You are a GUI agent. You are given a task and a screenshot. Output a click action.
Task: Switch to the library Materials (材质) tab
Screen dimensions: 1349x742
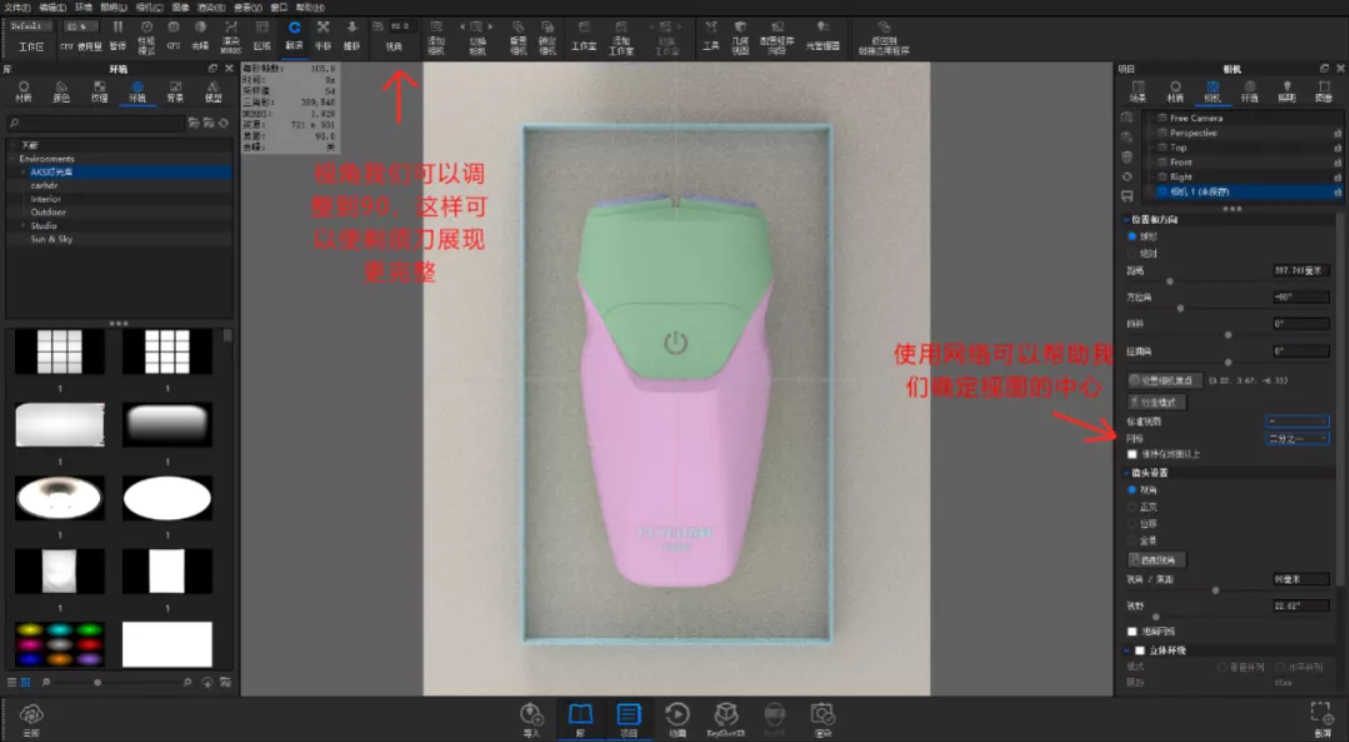[x=24, y=92]
